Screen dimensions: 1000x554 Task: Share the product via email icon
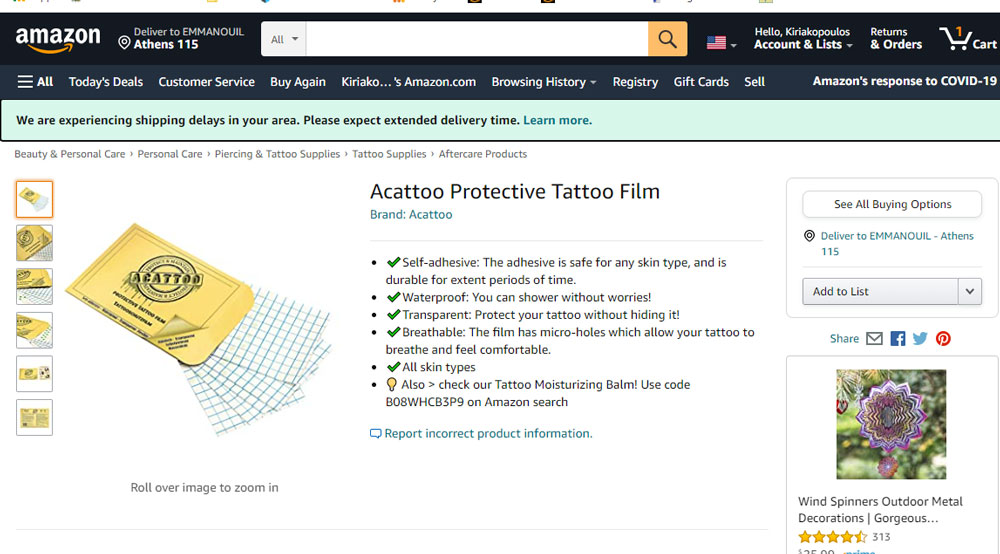[x=874, y=339]
